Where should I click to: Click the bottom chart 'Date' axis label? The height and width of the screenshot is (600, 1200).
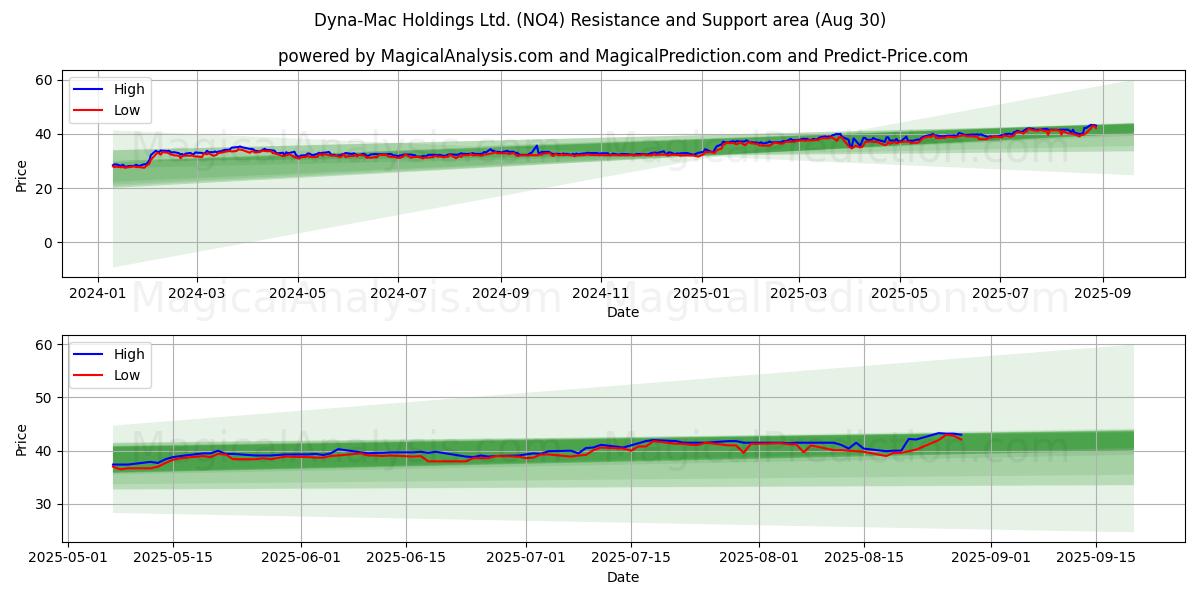click(623, 577)
